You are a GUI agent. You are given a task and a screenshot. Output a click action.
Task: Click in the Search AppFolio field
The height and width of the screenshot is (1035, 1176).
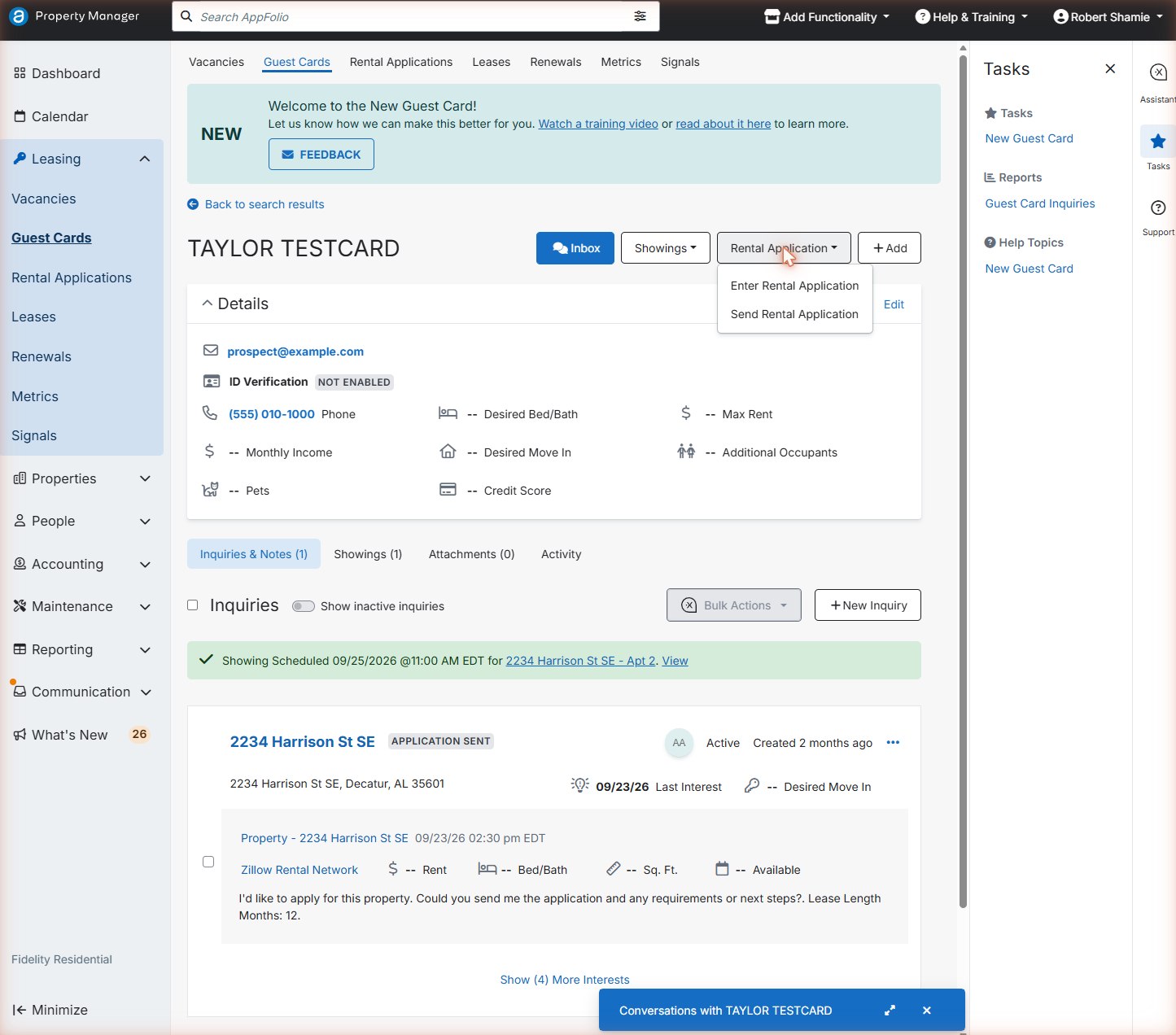(407, 16)
